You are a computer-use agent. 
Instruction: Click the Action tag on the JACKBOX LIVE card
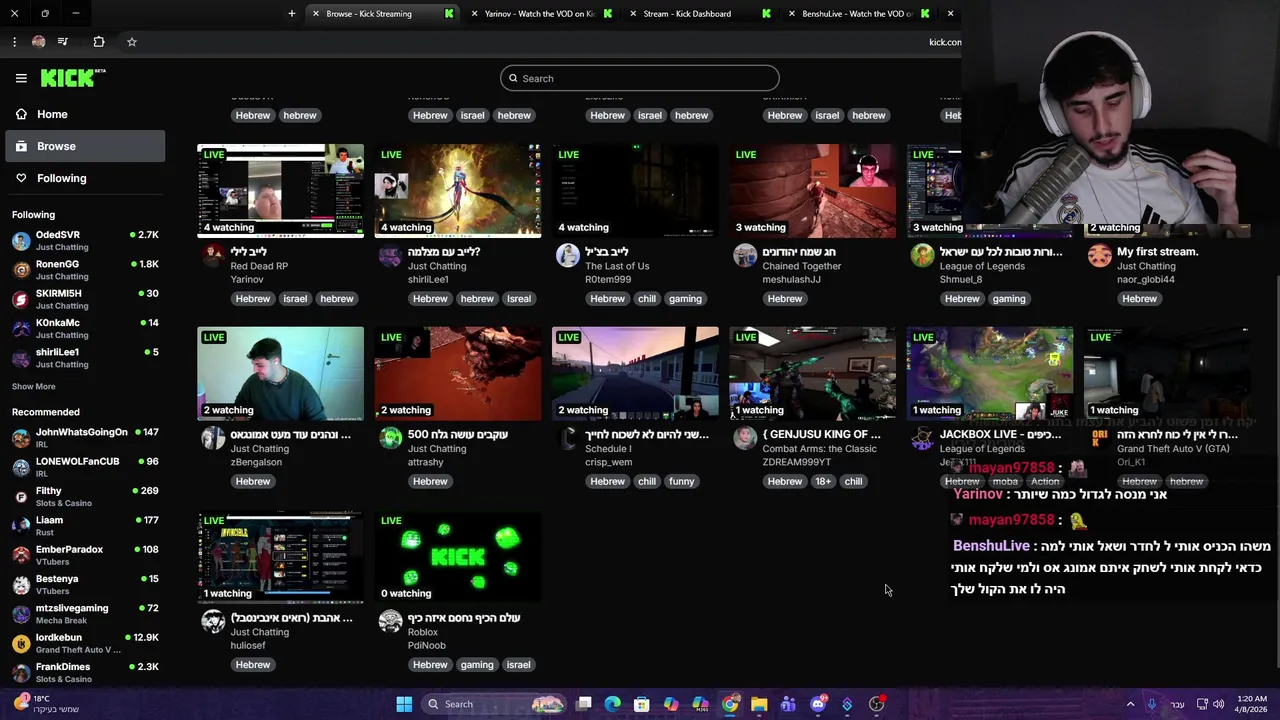(x=1044, y=482)
